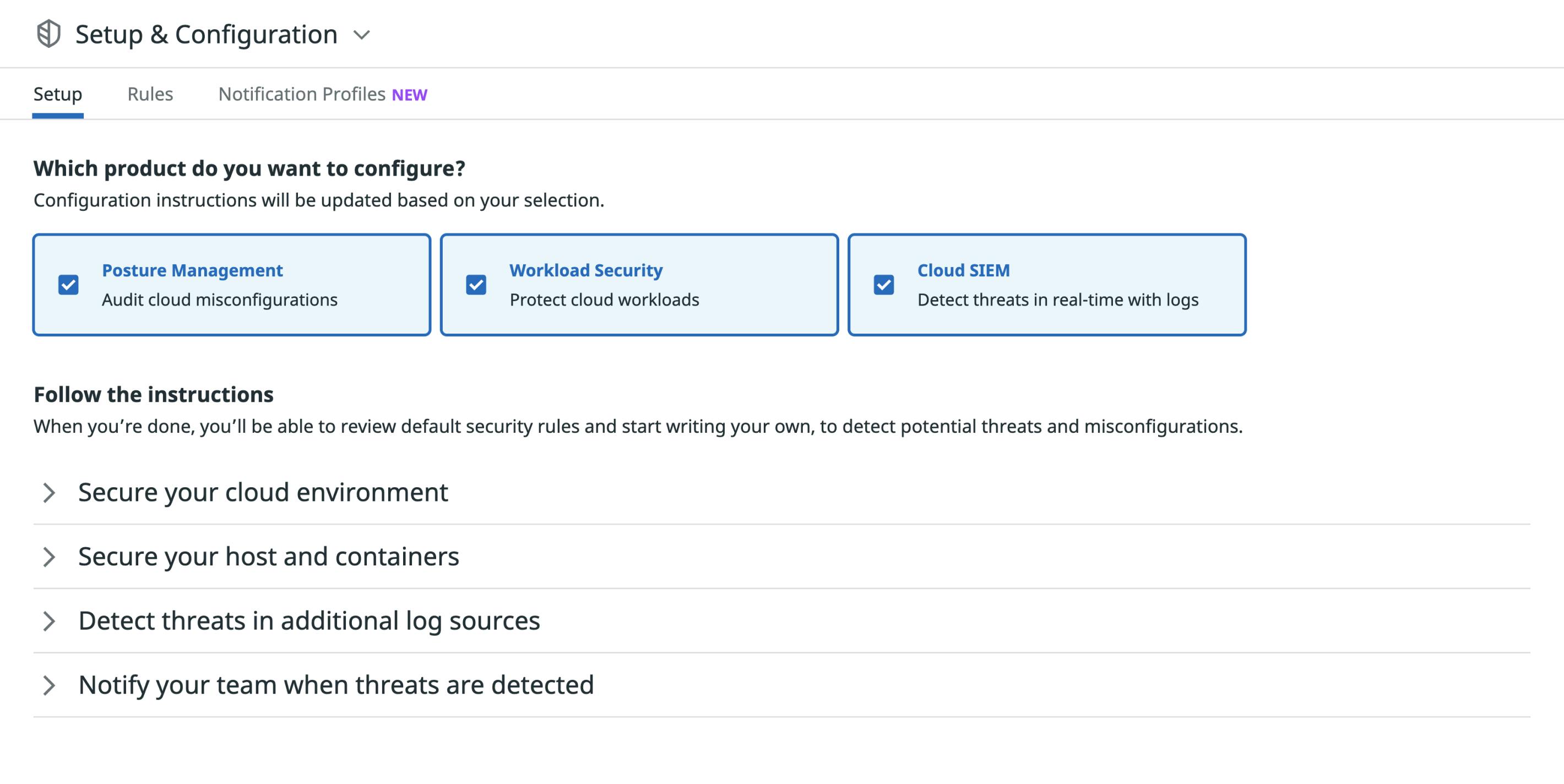The width and height of the screenshot is (1564, 784).
Task: Click the security shield icon in header
Action: coord(48,34)
